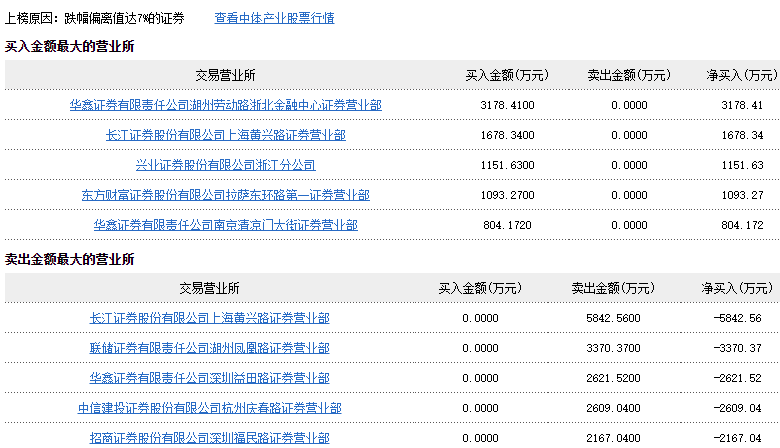Click 净买入(万元) header in the buy table
This screenshot has height=448, width=780.
coord(742,75)
